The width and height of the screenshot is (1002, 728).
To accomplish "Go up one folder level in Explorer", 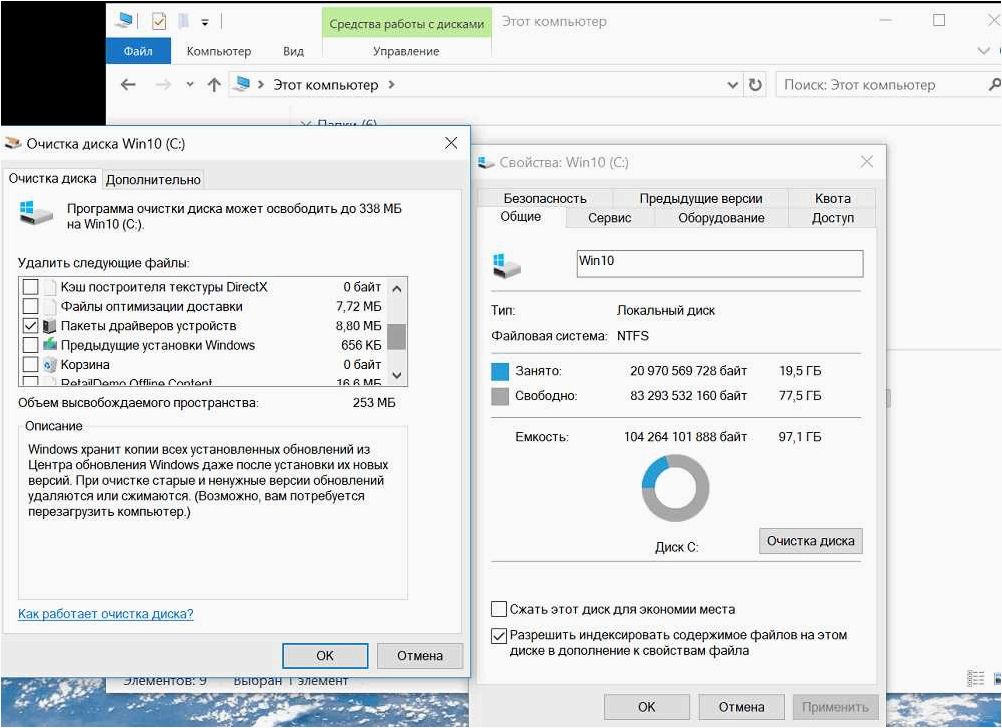I will coord(214,84).
